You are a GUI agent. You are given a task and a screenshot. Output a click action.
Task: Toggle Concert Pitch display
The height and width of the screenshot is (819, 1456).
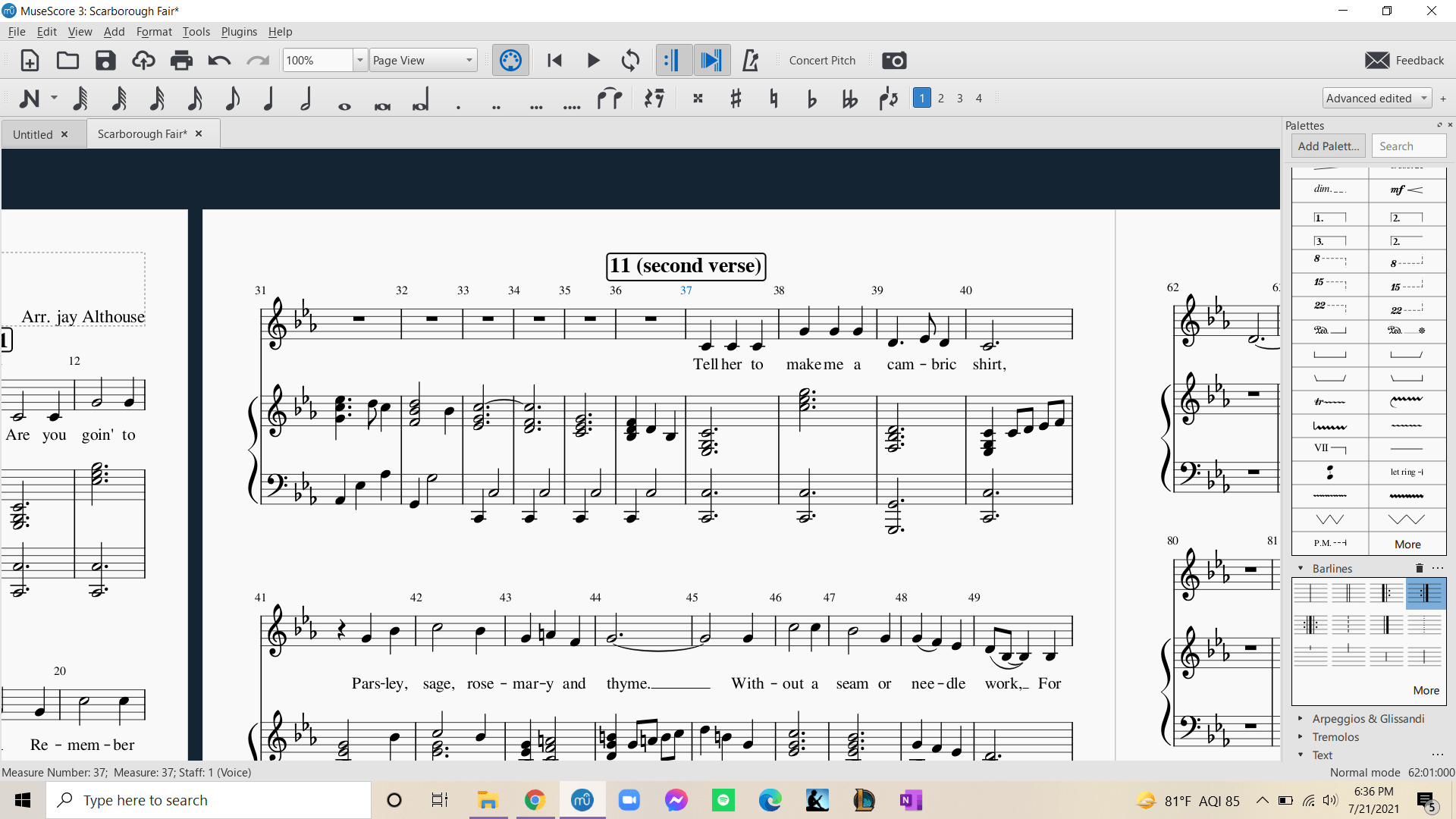[822, 61]
